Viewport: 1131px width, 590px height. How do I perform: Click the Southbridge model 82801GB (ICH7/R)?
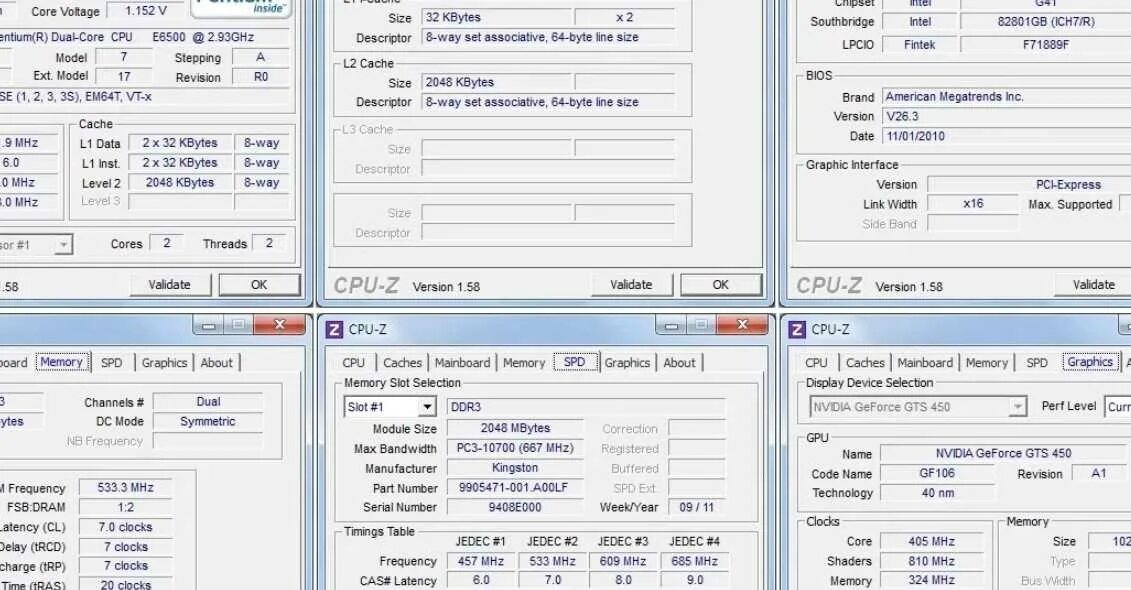pos(1046,22)
